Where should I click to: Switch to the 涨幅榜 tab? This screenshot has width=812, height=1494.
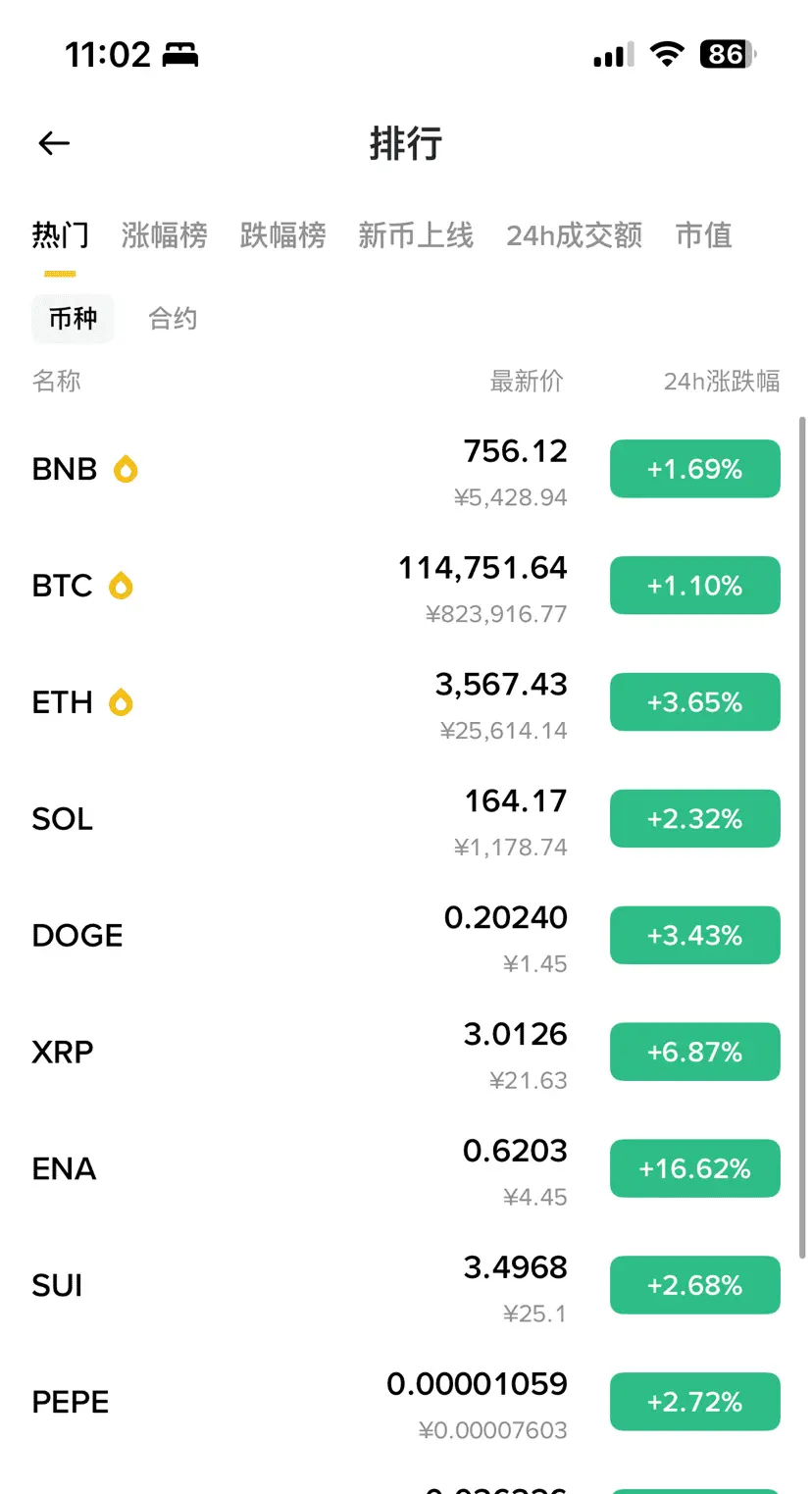pos(165,235)
